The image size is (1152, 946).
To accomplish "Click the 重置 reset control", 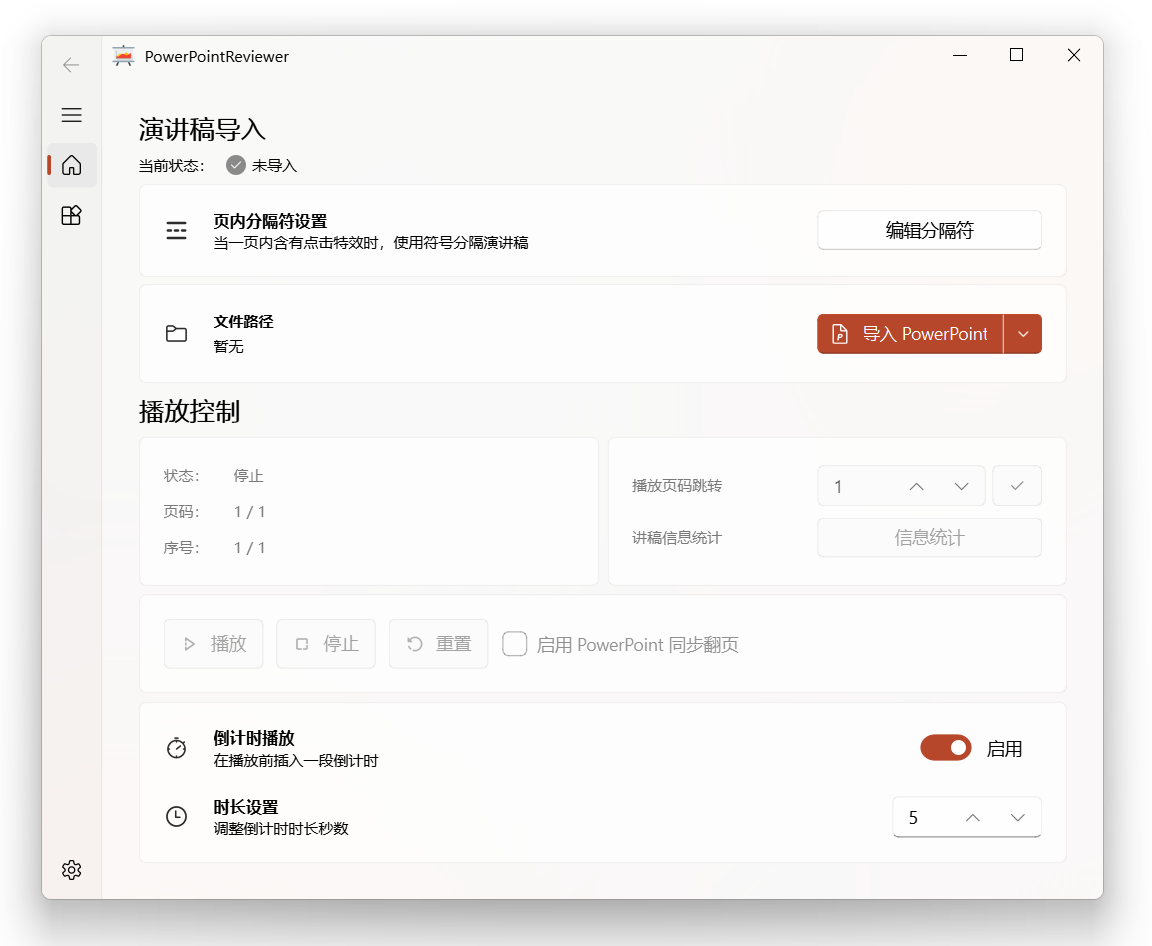I will coord(438,644).
